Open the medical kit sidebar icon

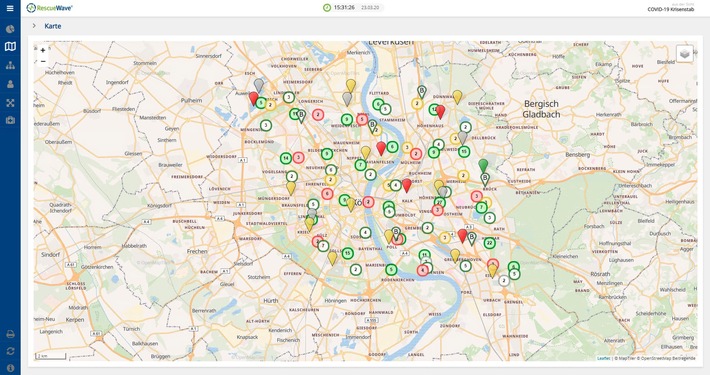coord(10,120)
